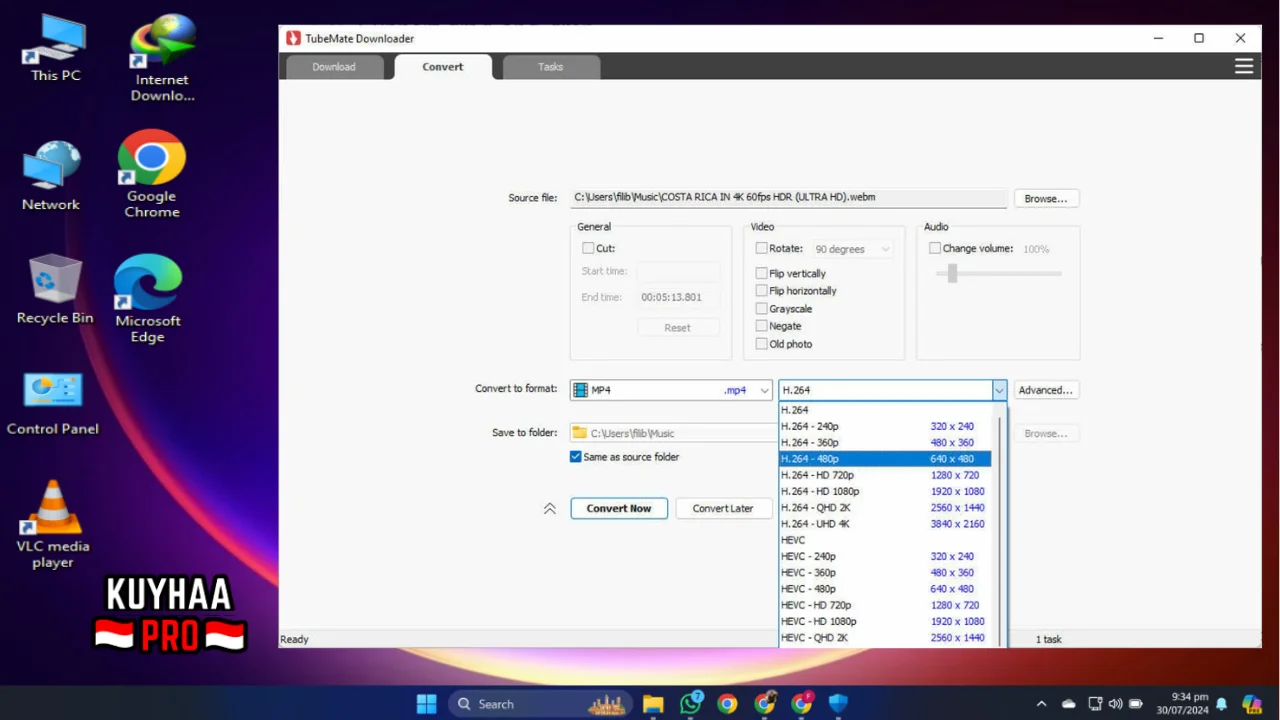The height and width of the screenshot is (720, 1280).
Task: Click the yellow folder icon beside save path
Action: click(x=579, y=433)
